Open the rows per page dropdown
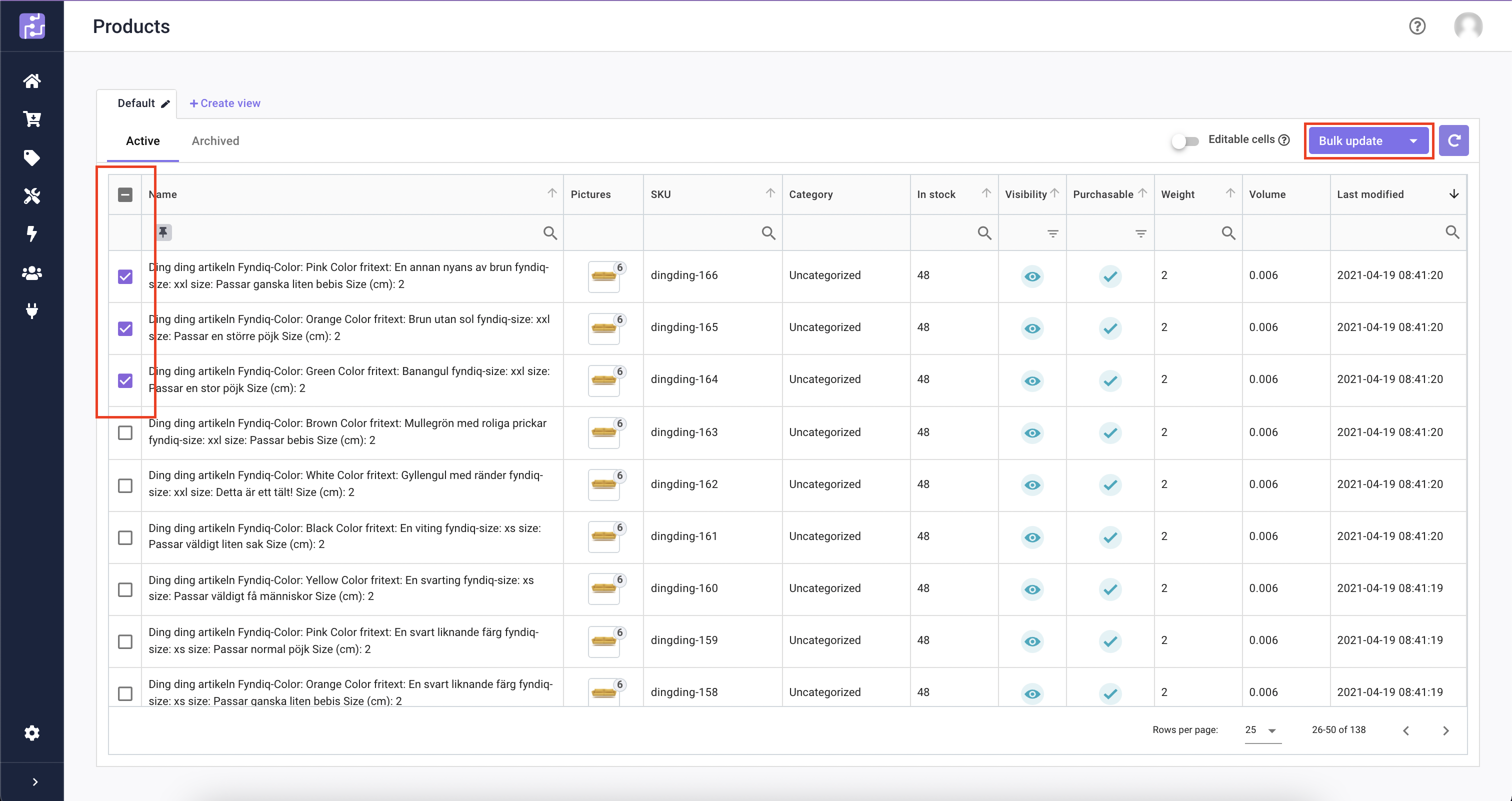Screen dimensions: 1512x801 (1262, 730)
